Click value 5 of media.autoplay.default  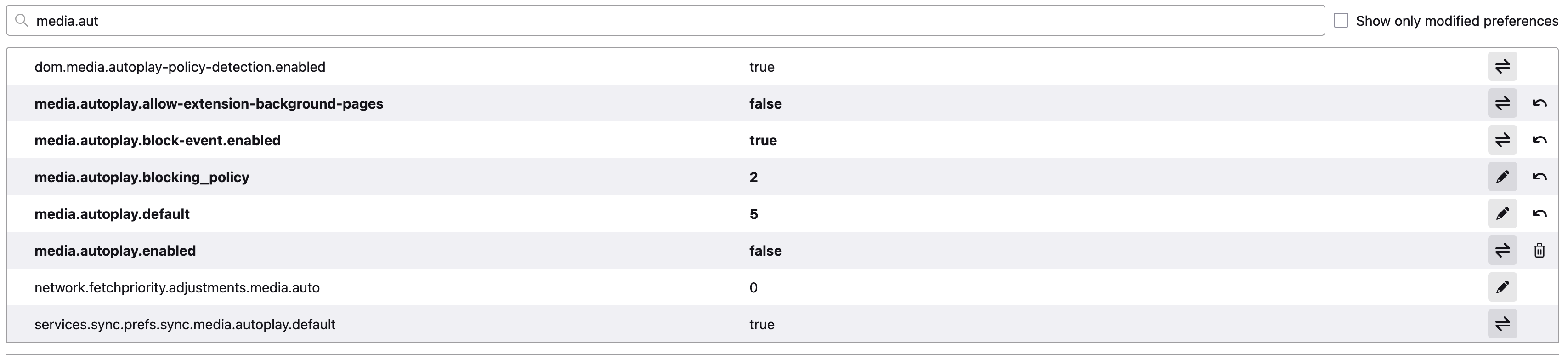pyautogui.click(x=753, y=214)
